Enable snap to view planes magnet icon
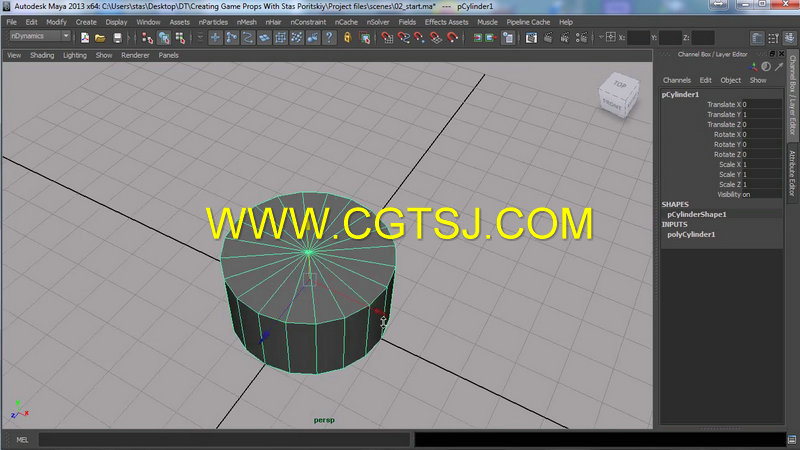 (x=436, y=38)
